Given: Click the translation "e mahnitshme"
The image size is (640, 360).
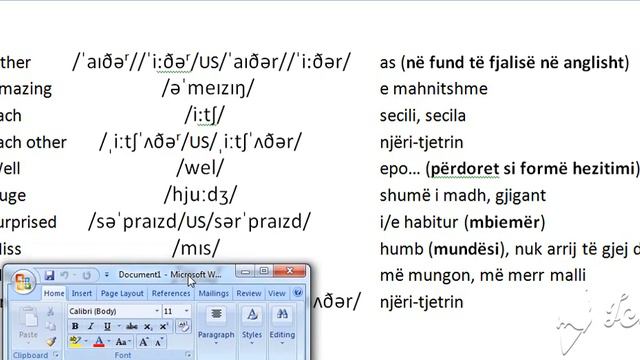Looking at the screenshot, I should click(x=433, y=89).
